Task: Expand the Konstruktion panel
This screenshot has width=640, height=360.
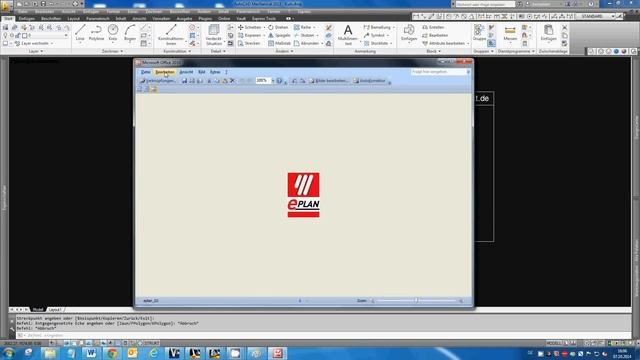Action: coord(177,51)
